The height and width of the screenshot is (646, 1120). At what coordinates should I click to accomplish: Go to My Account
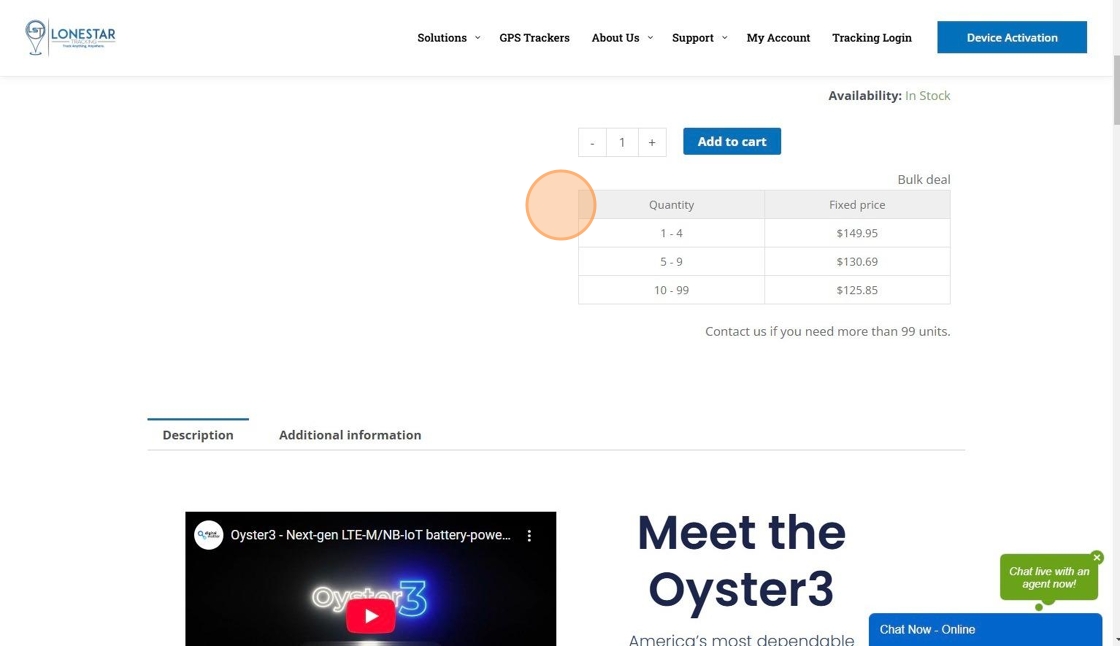click(x=779, y=38)
